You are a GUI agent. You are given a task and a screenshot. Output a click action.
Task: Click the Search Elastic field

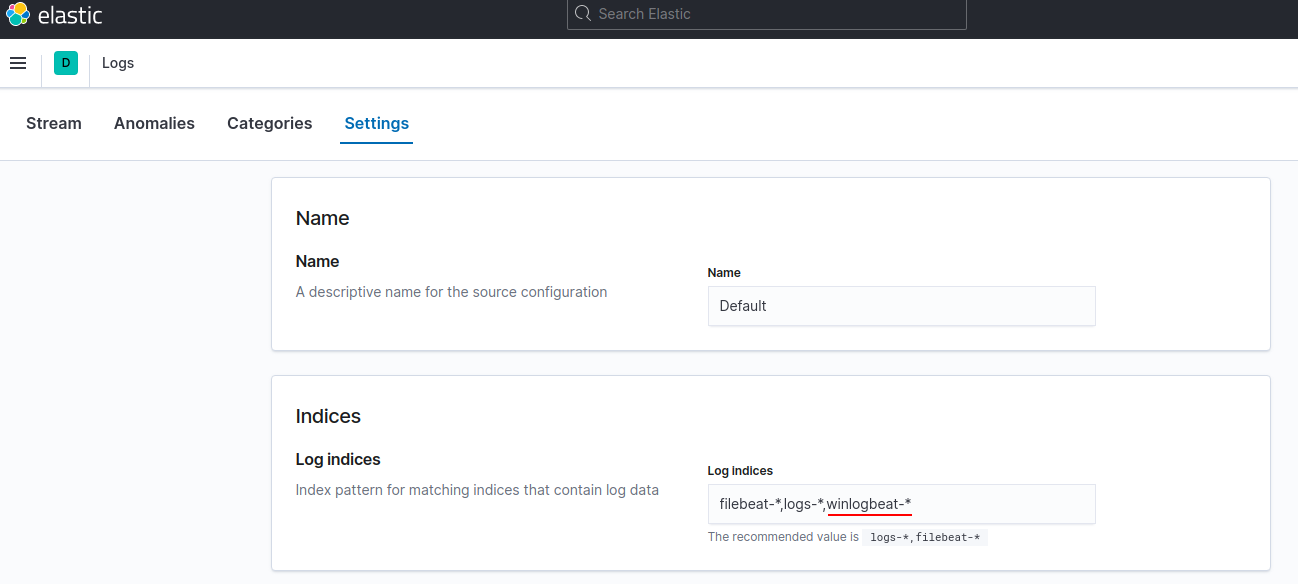[766, 14]
